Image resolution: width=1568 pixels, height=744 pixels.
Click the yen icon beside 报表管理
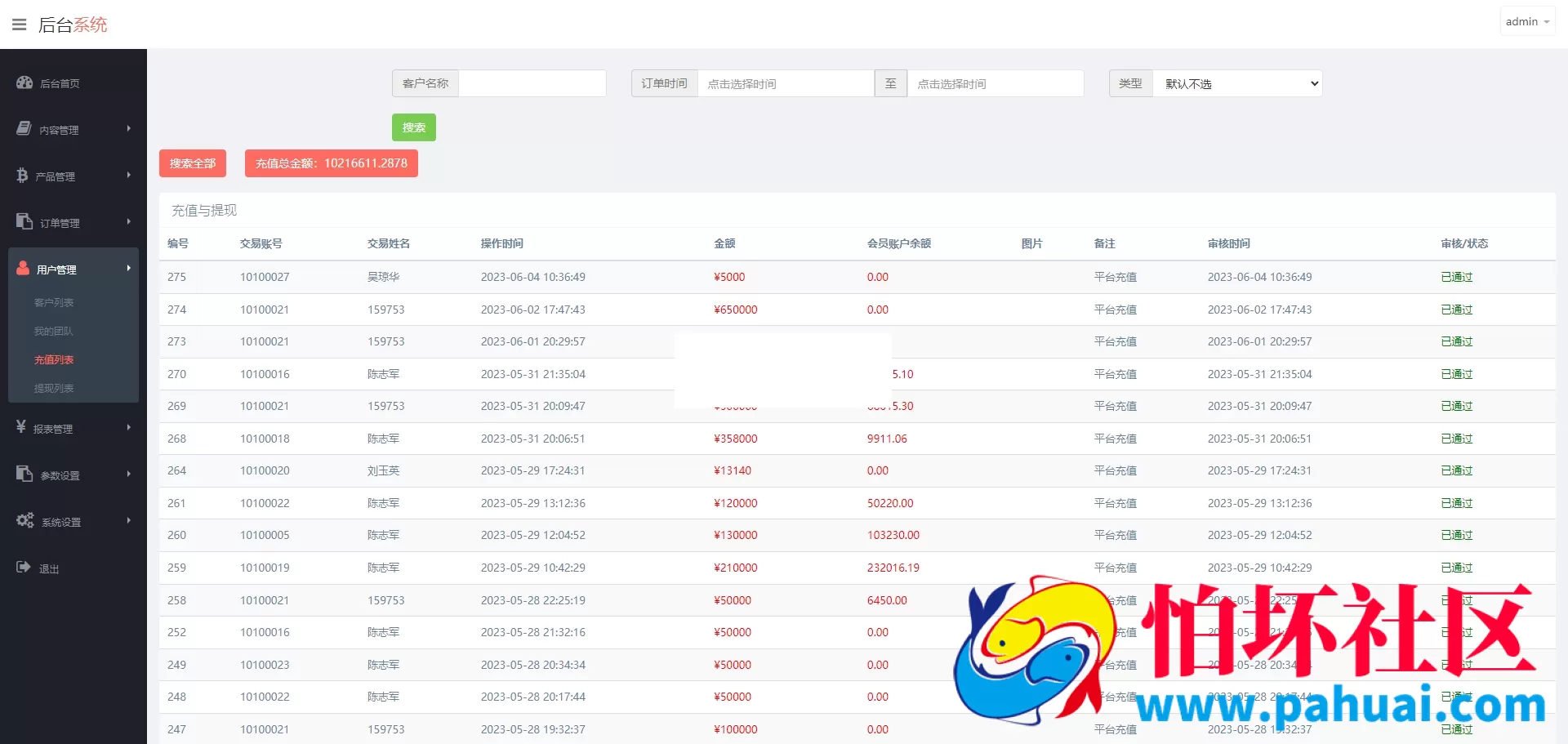click(x=21, y=427)
